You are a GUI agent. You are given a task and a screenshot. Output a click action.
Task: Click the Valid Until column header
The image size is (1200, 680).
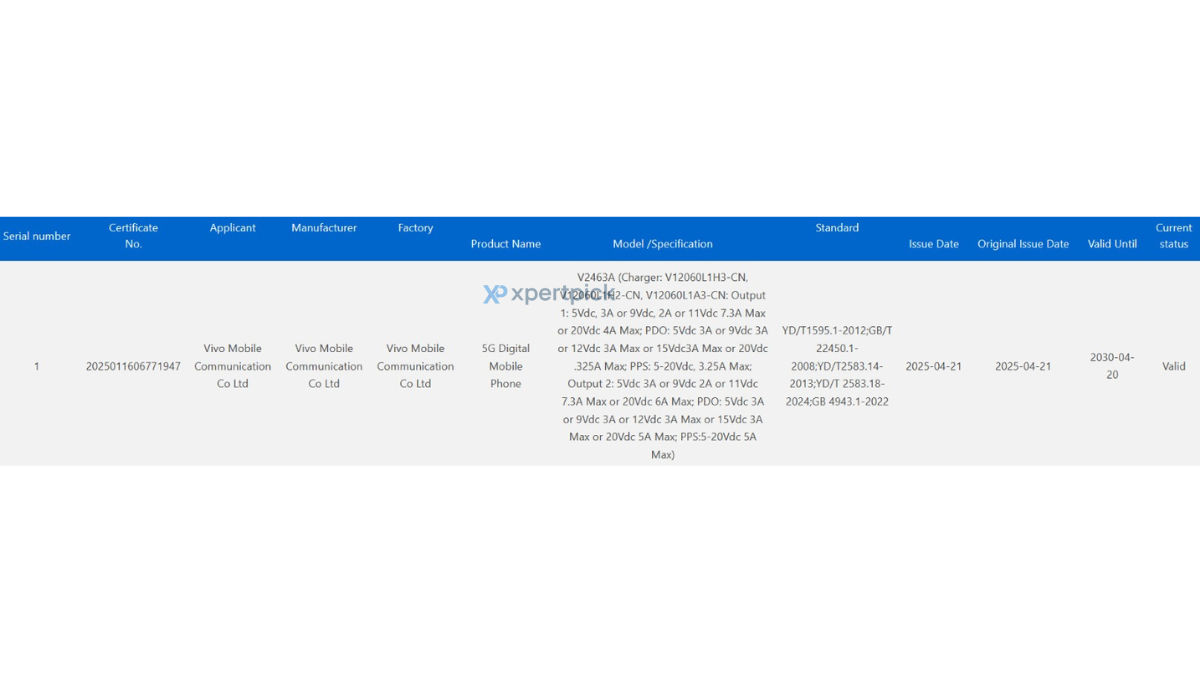[x=1112, y=244]
